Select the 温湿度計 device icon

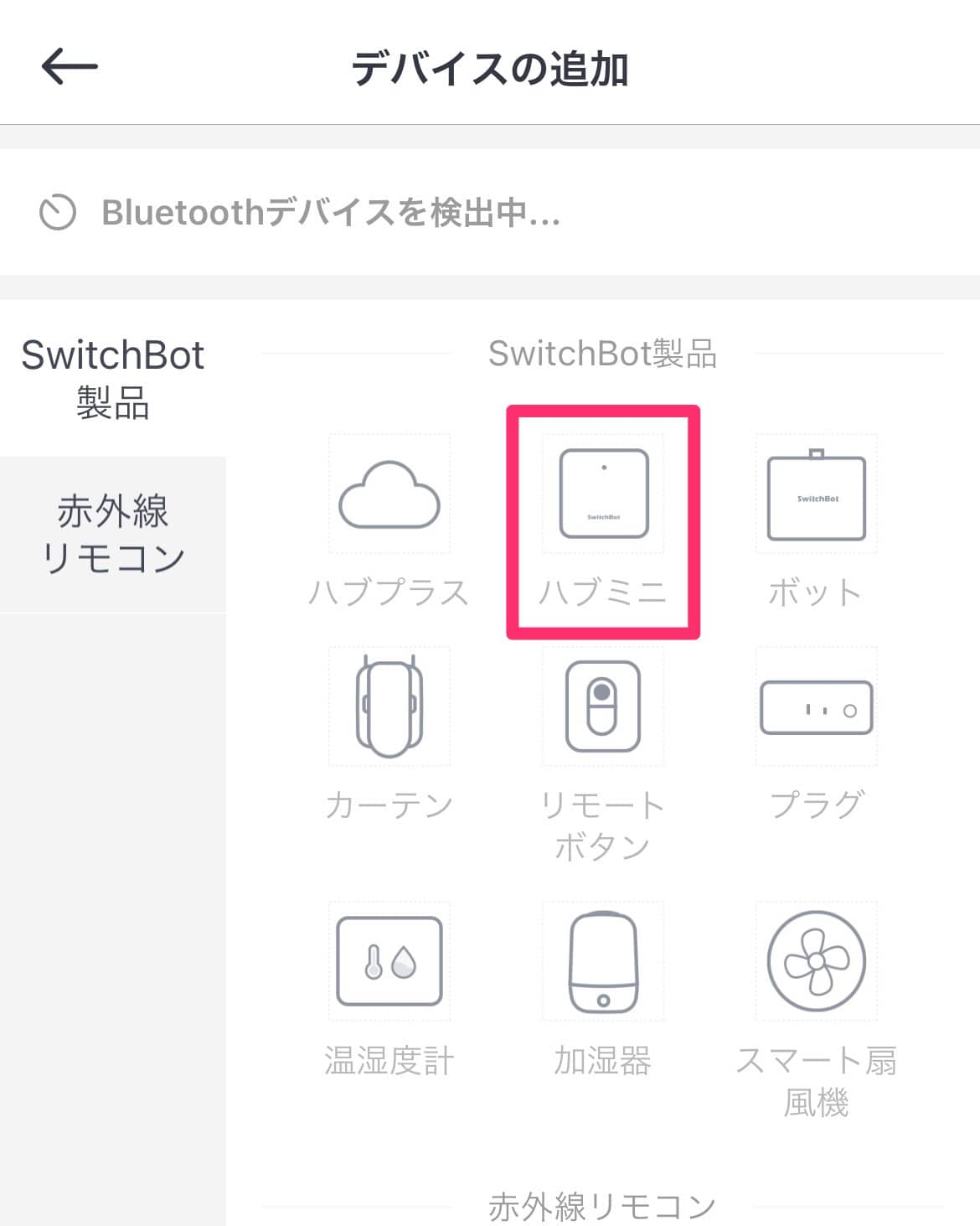click(389, 961)
